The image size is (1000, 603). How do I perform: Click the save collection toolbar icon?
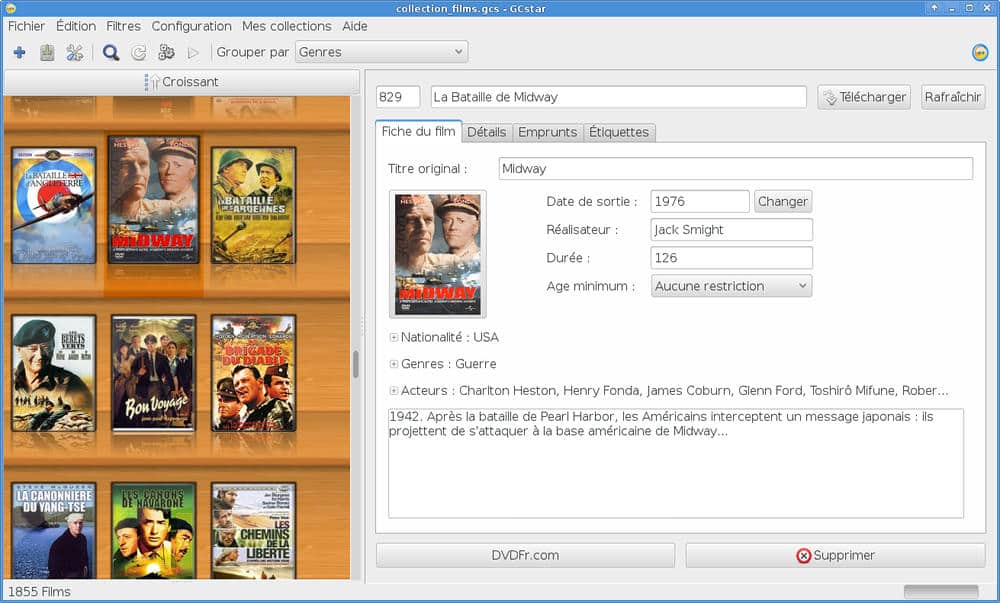[47, 52]
